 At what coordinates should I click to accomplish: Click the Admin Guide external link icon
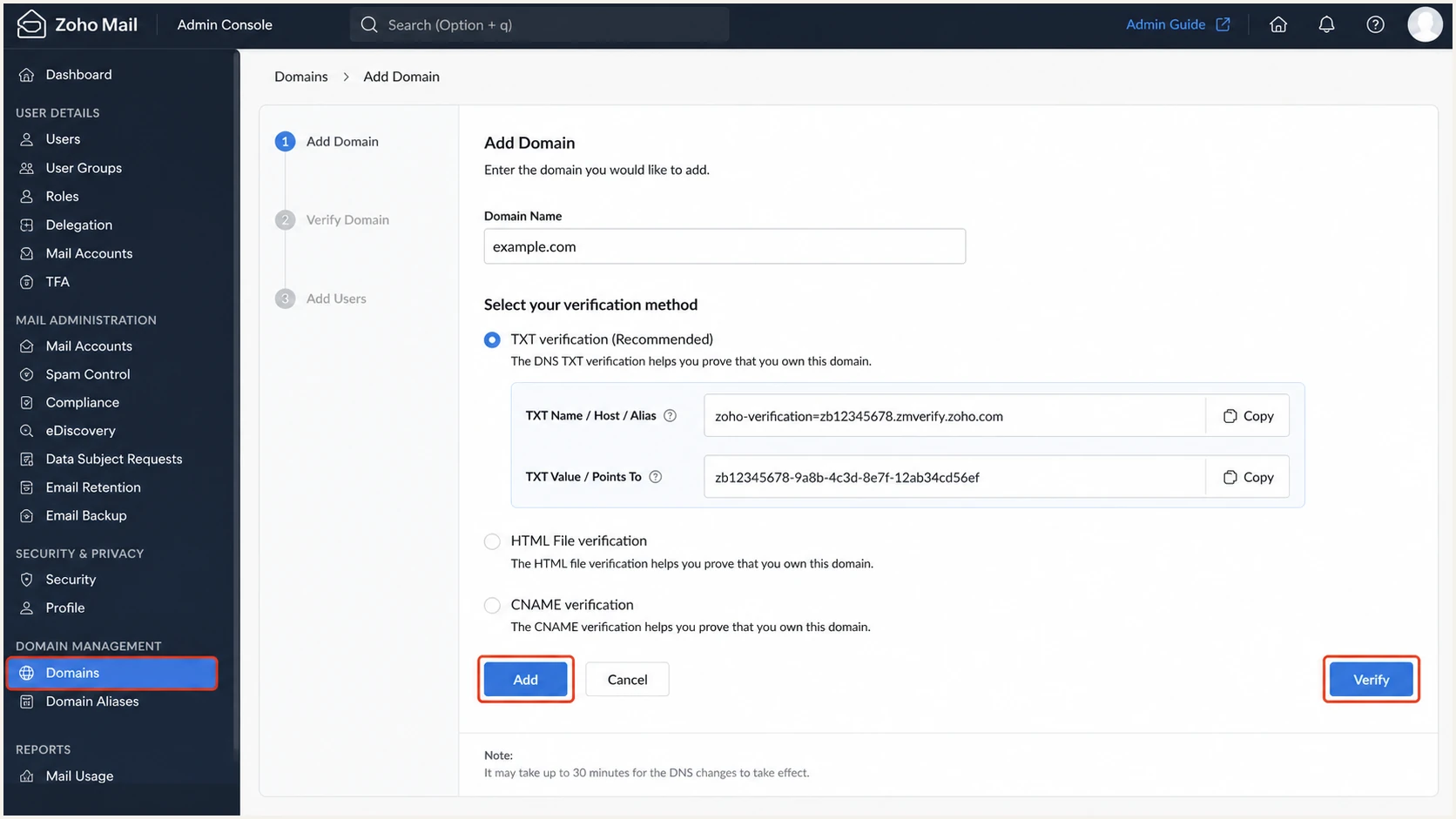pyautogui.click(x=1223, y=24)
